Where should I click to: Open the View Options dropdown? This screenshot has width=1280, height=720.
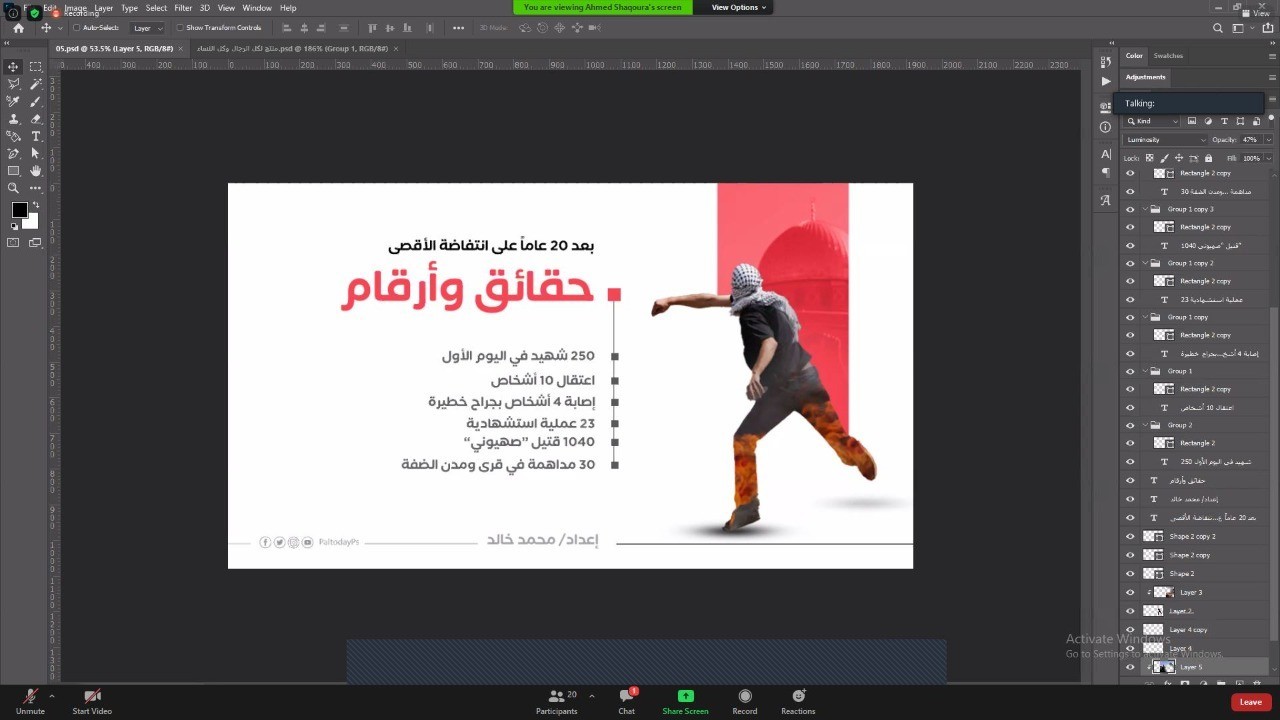(739, 7)
